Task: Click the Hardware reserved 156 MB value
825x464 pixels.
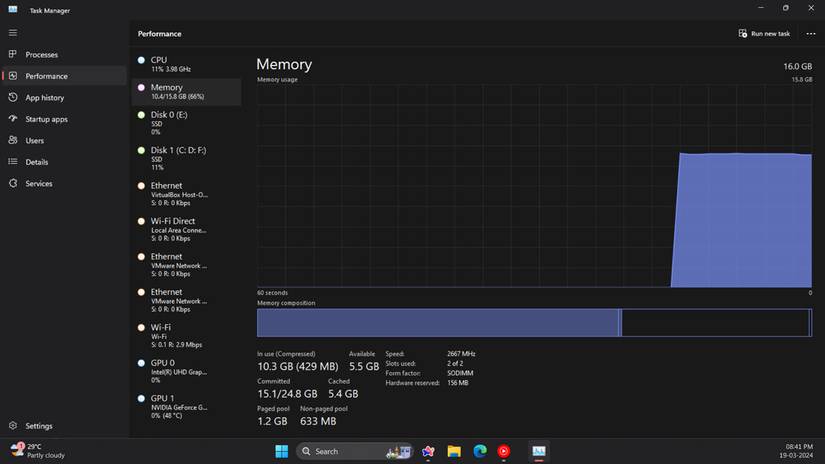Action: 458,383
